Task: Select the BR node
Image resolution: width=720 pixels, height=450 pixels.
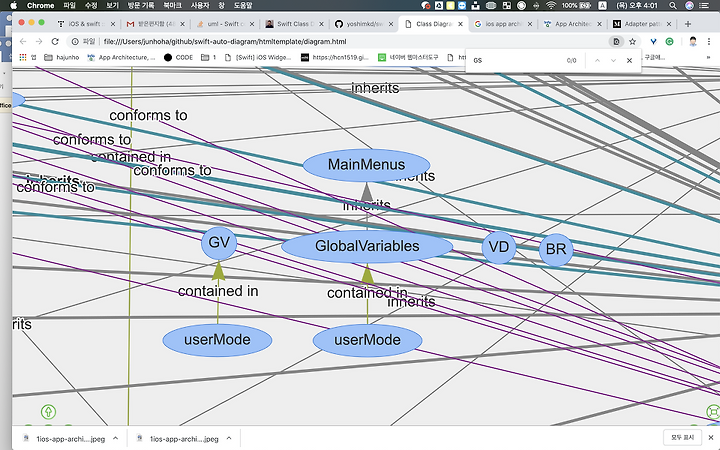Action: [x=556, y=249]
